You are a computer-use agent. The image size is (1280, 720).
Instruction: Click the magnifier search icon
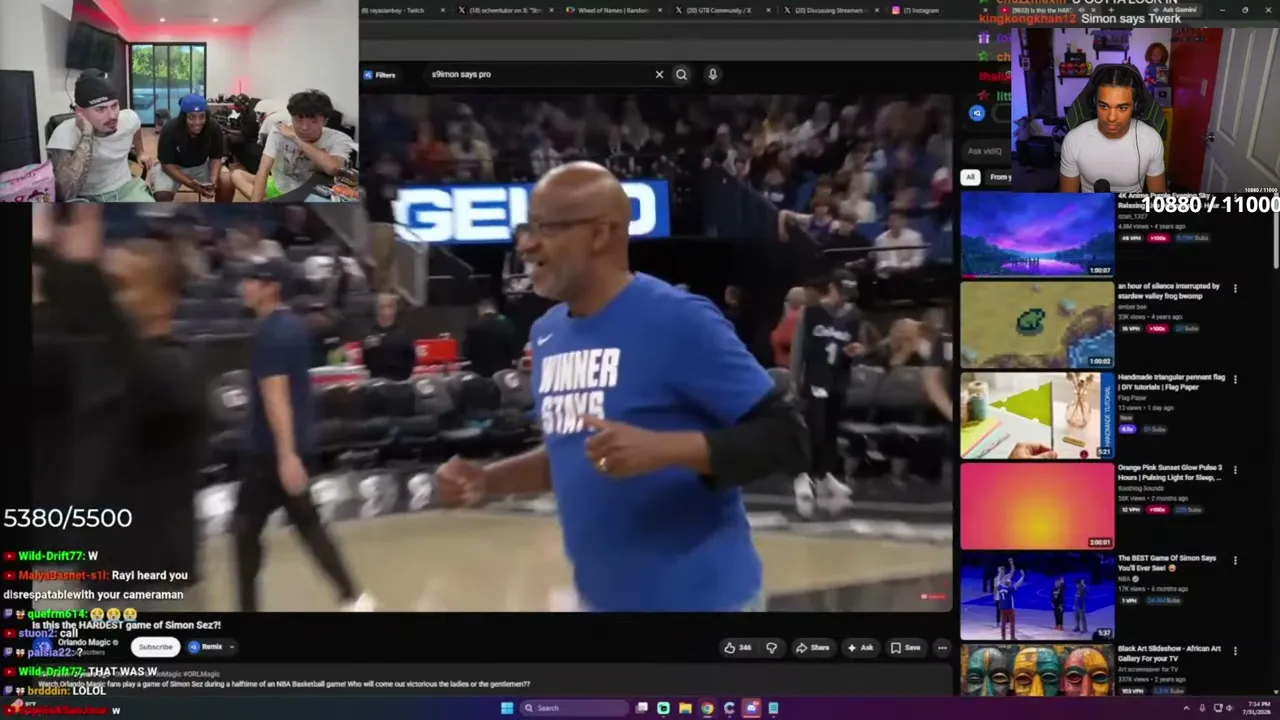click(681, 74)
